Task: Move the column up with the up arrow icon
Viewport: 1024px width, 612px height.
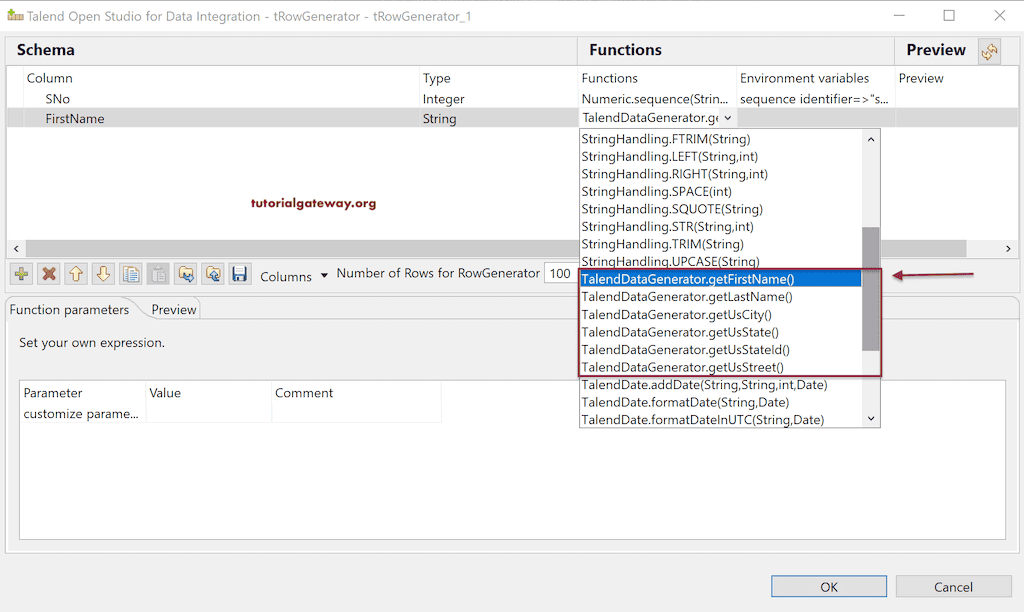Action: 76,274
